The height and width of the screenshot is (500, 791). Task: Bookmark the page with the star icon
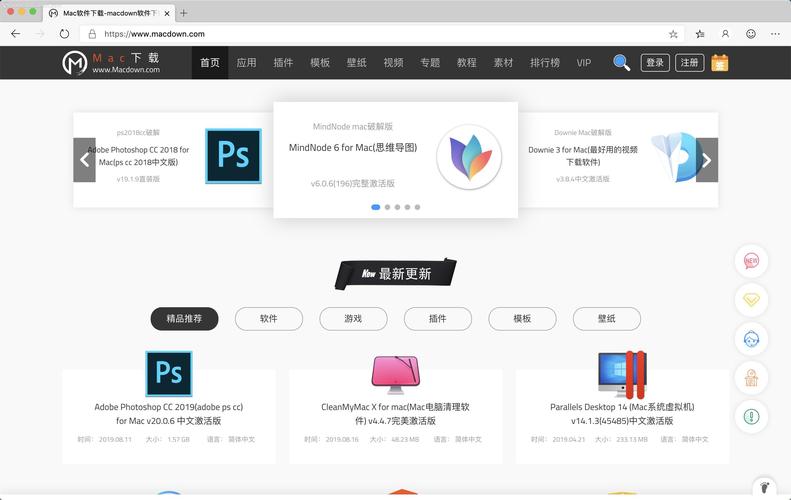pyautogui.click(x=673, y=34)
